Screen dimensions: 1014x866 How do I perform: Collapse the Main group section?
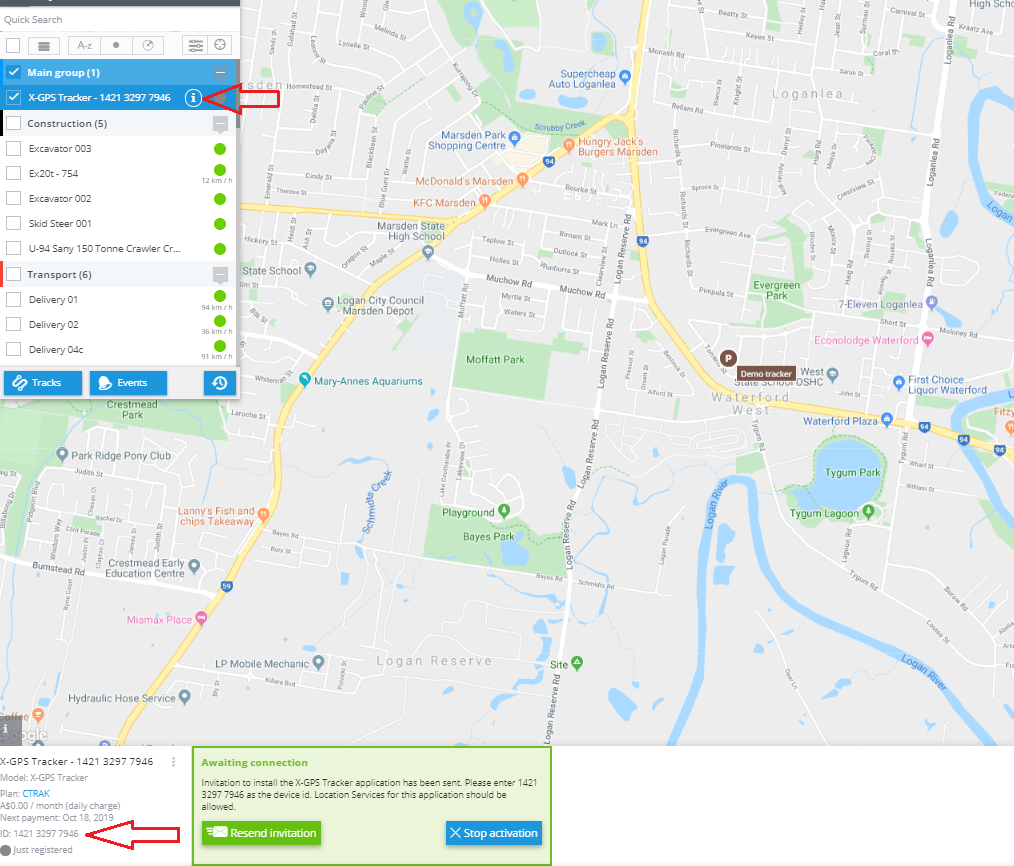coord(221,72)
